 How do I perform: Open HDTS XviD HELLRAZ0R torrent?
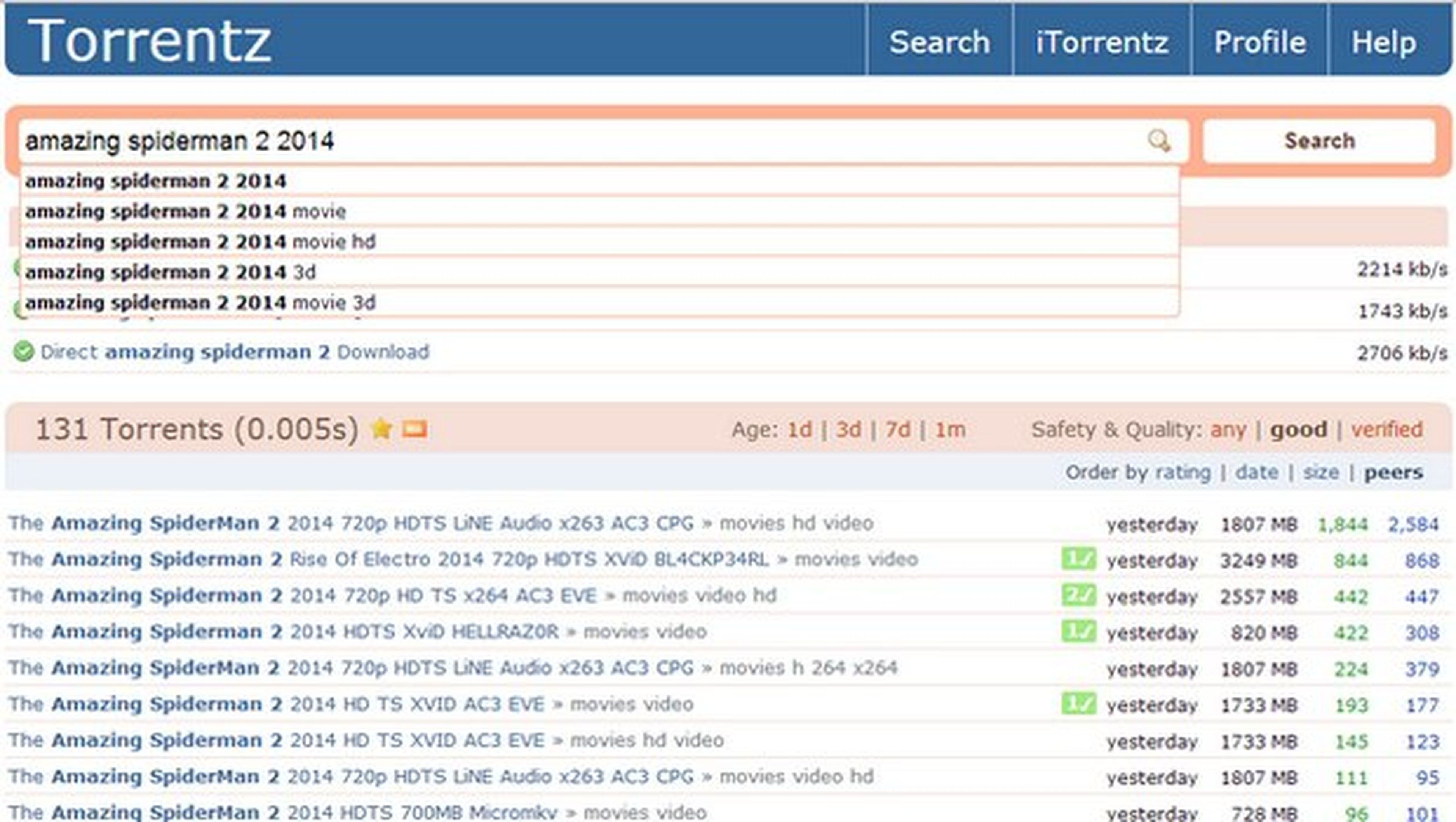[284, 632]
